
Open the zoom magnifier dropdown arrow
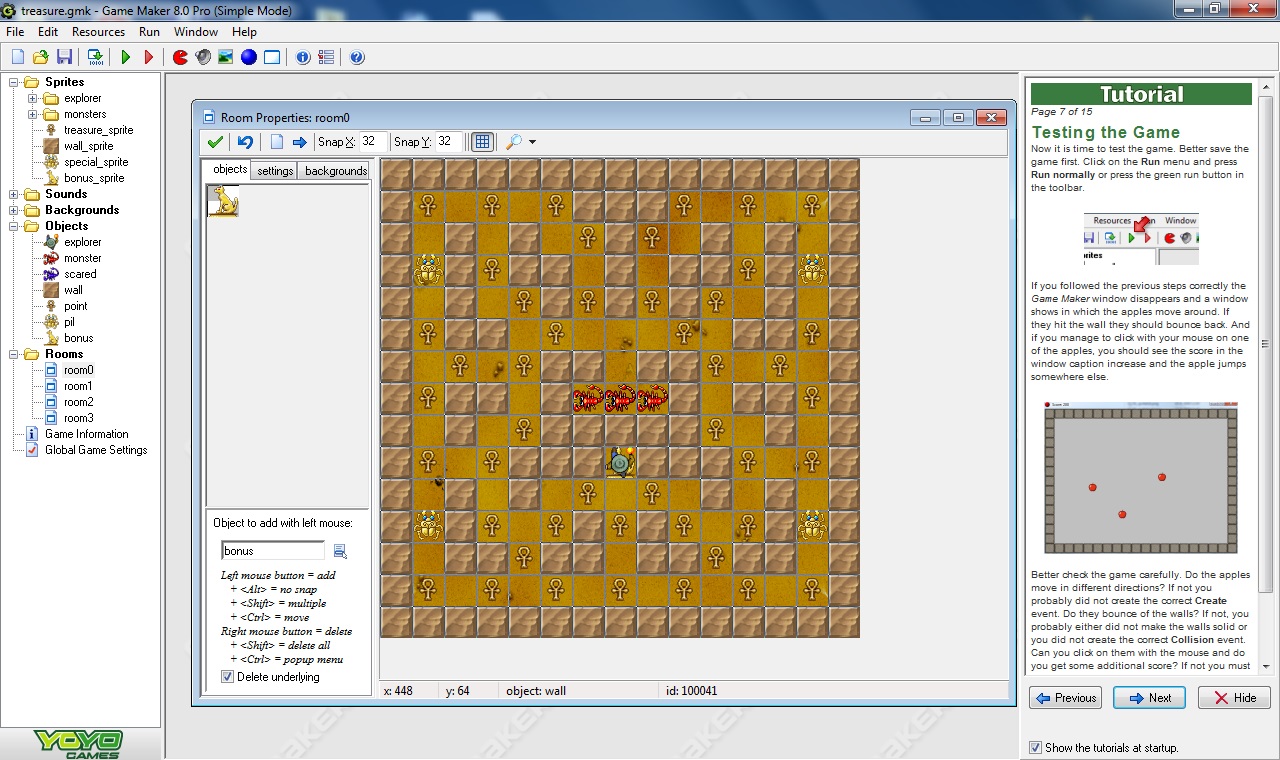[x=532, y=142]
